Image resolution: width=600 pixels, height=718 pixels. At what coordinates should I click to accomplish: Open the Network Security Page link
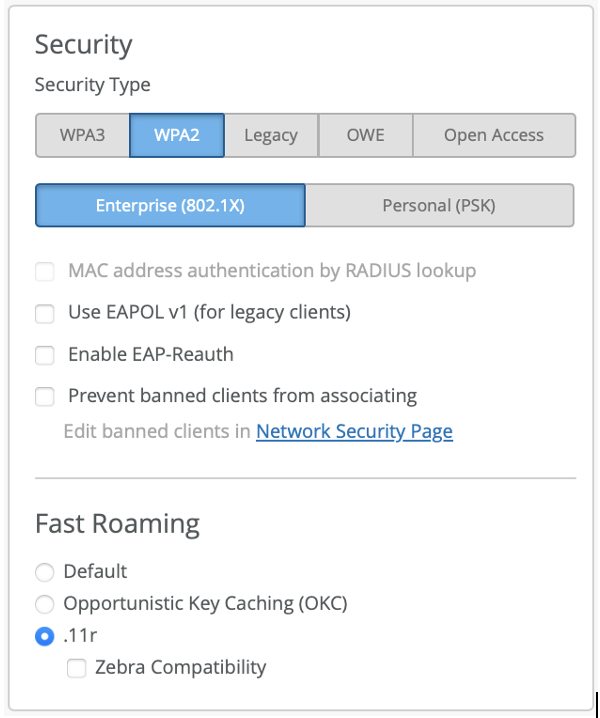pos(354,432)
